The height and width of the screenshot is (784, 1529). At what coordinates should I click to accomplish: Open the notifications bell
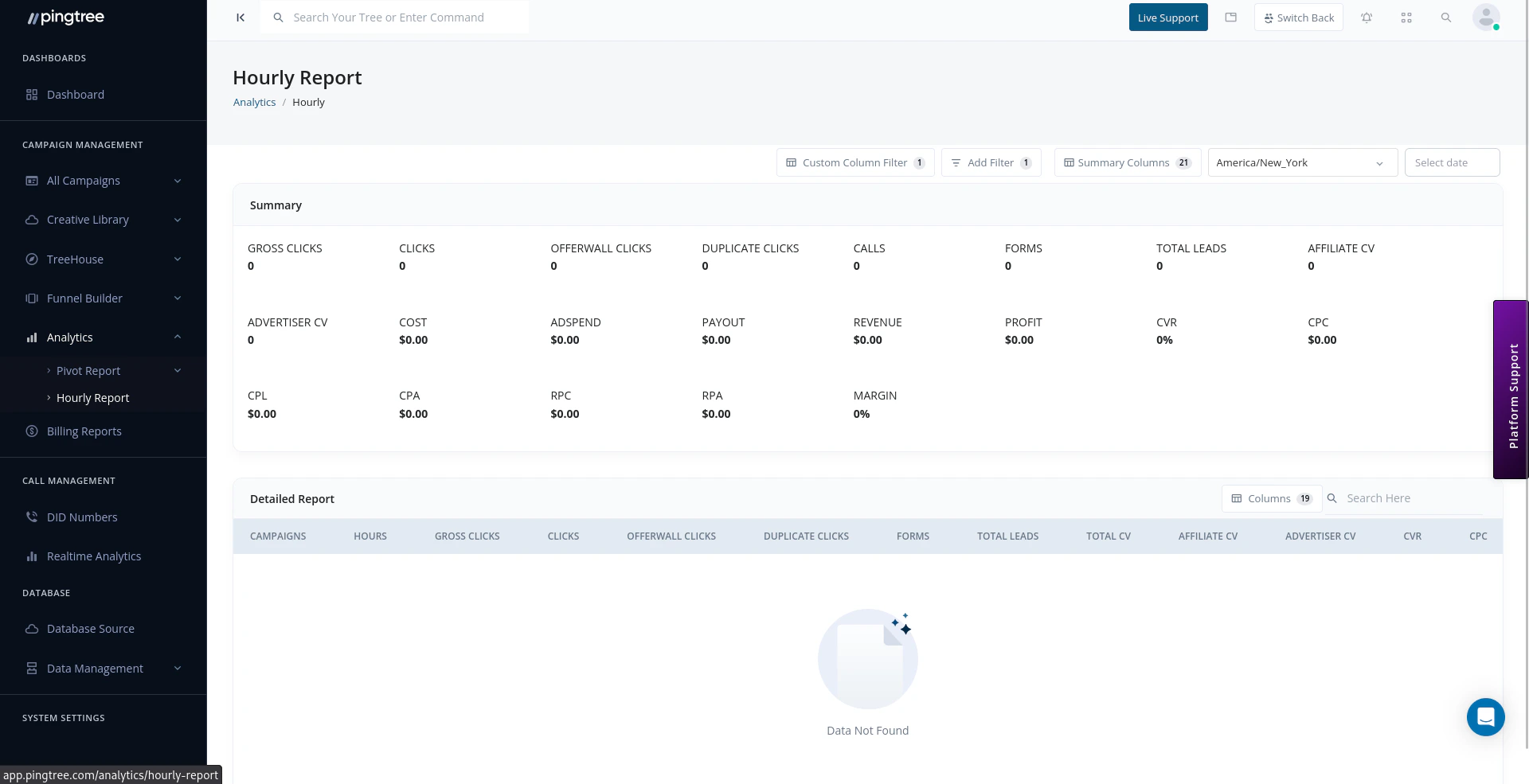(1367, 18)
